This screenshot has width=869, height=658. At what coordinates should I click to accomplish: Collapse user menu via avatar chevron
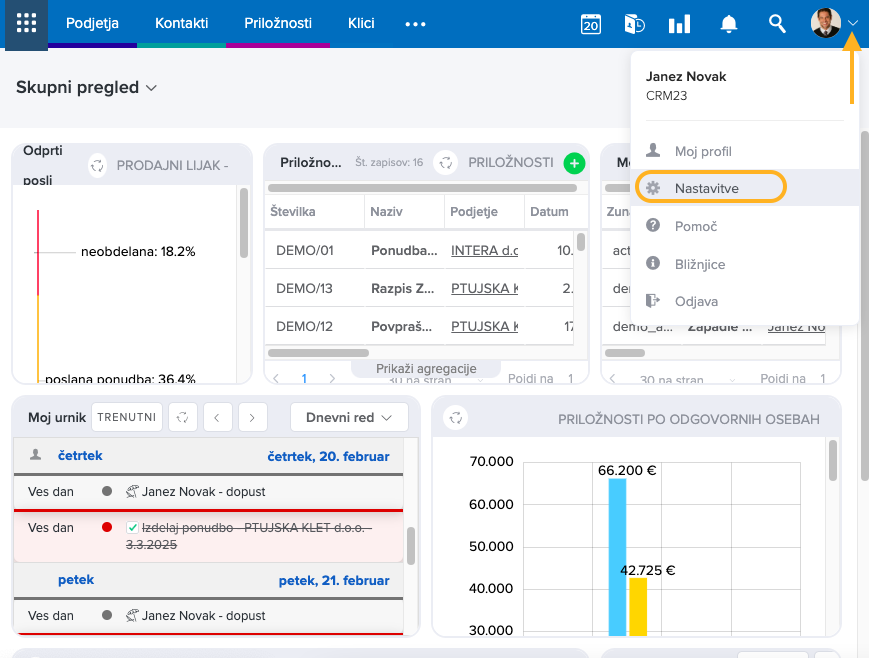[x=853, y=23]
